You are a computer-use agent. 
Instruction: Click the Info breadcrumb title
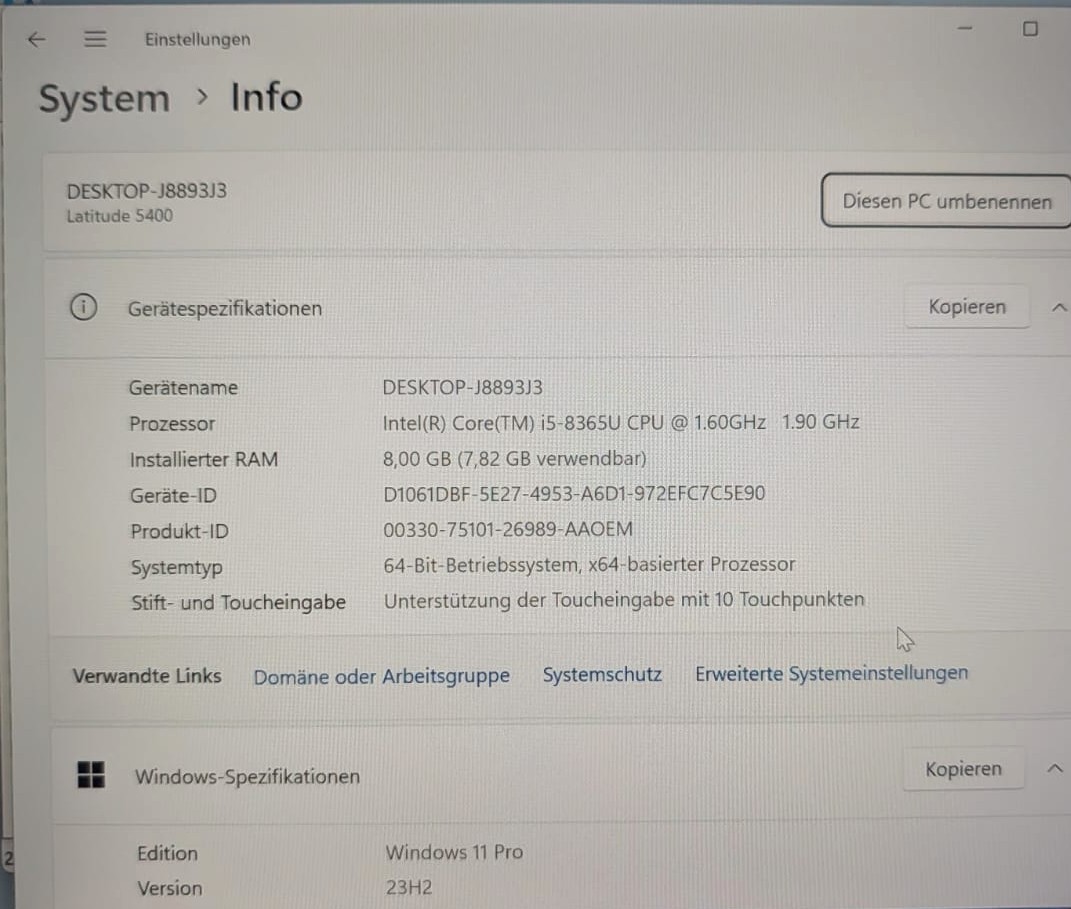[266, 97]
